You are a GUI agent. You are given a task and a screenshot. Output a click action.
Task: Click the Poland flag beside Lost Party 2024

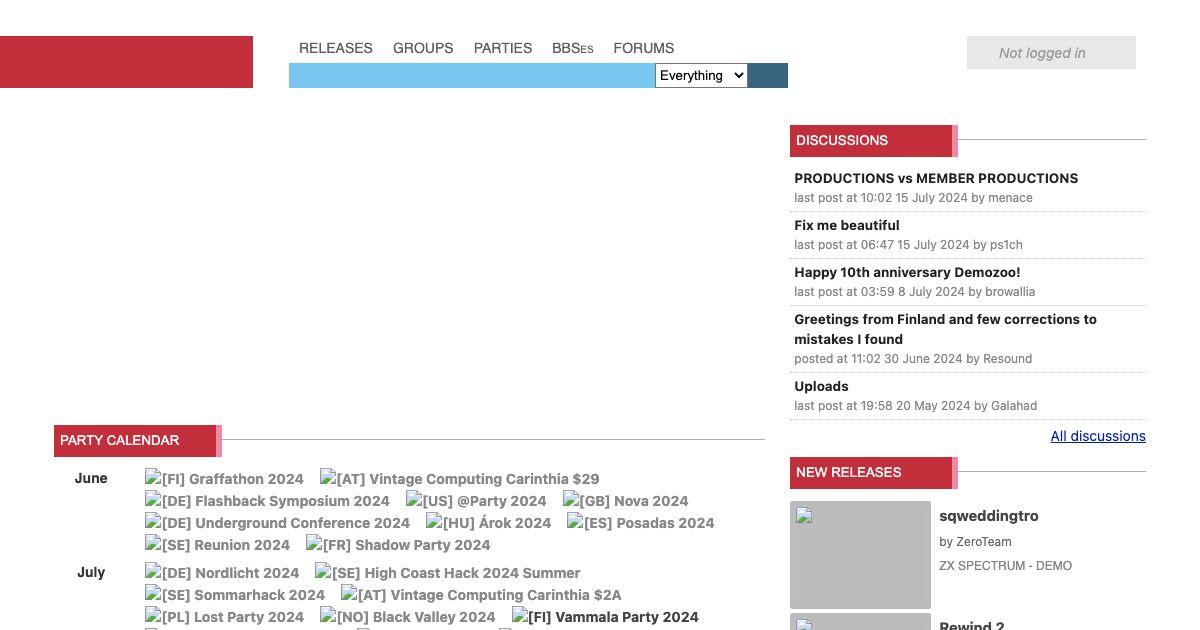(x=154, y=617)
